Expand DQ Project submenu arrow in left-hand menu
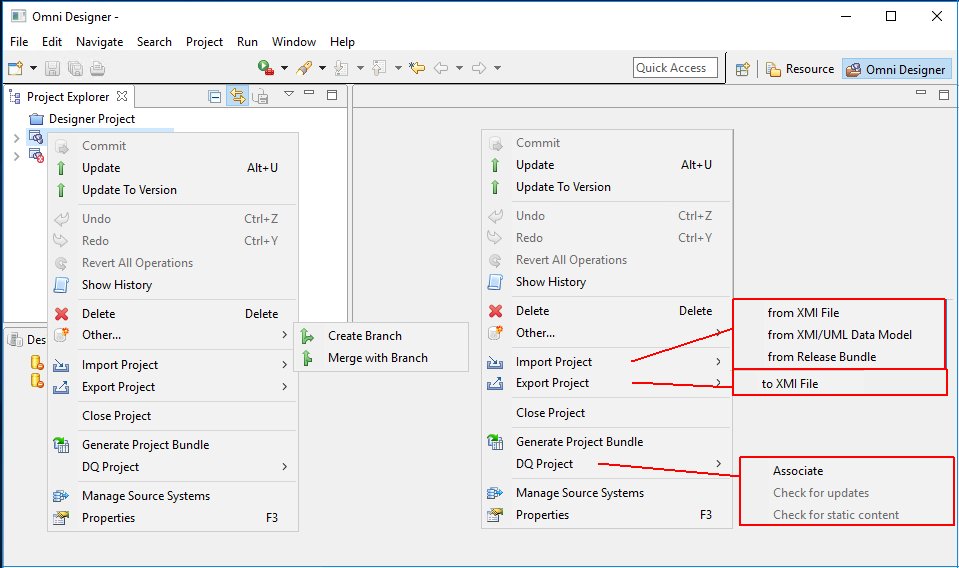This screenshot has height=568, width=959. click(284, 467)
